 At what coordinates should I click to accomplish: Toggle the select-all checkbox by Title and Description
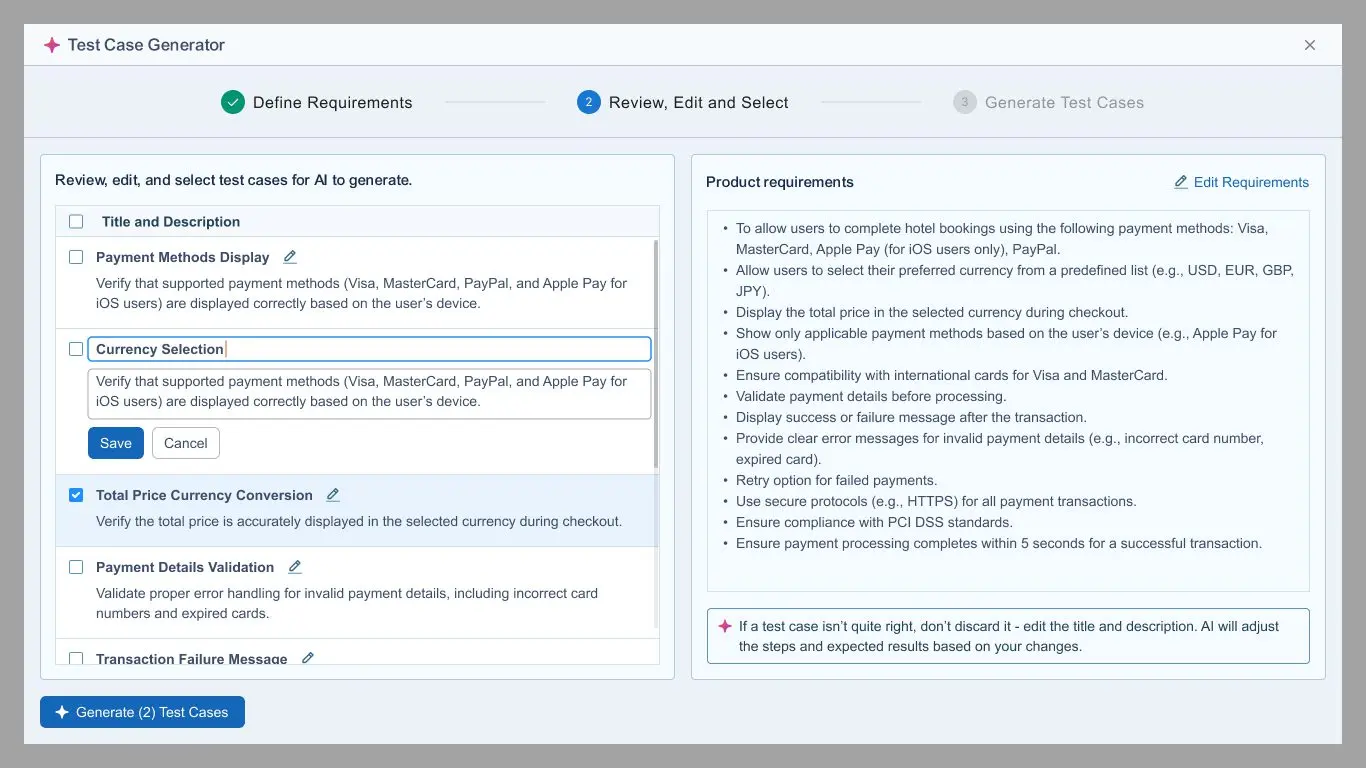(x=76, y=221)
